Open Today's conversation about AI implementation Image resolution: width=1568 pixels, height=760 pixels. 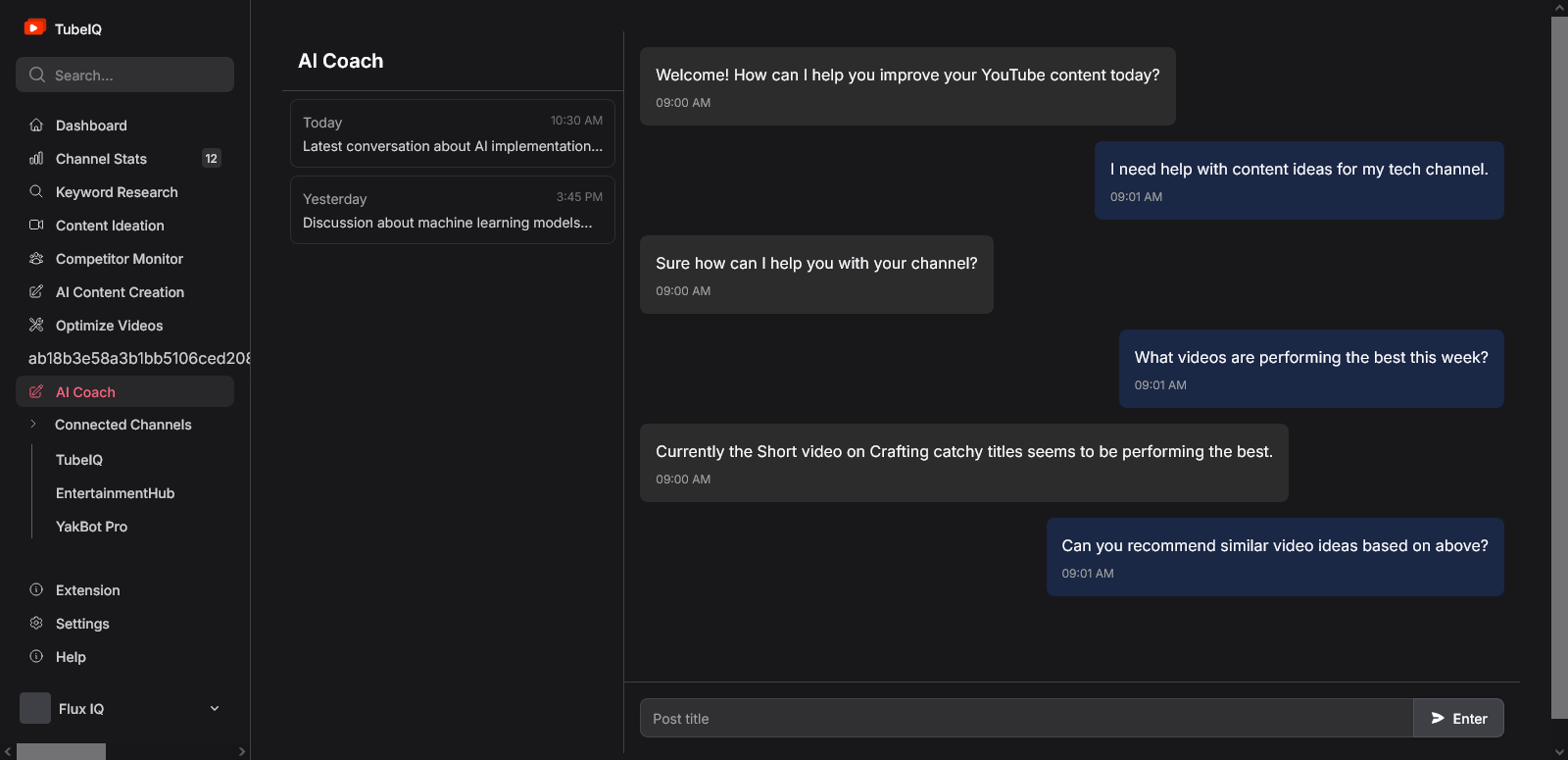(x=453, y=133)
